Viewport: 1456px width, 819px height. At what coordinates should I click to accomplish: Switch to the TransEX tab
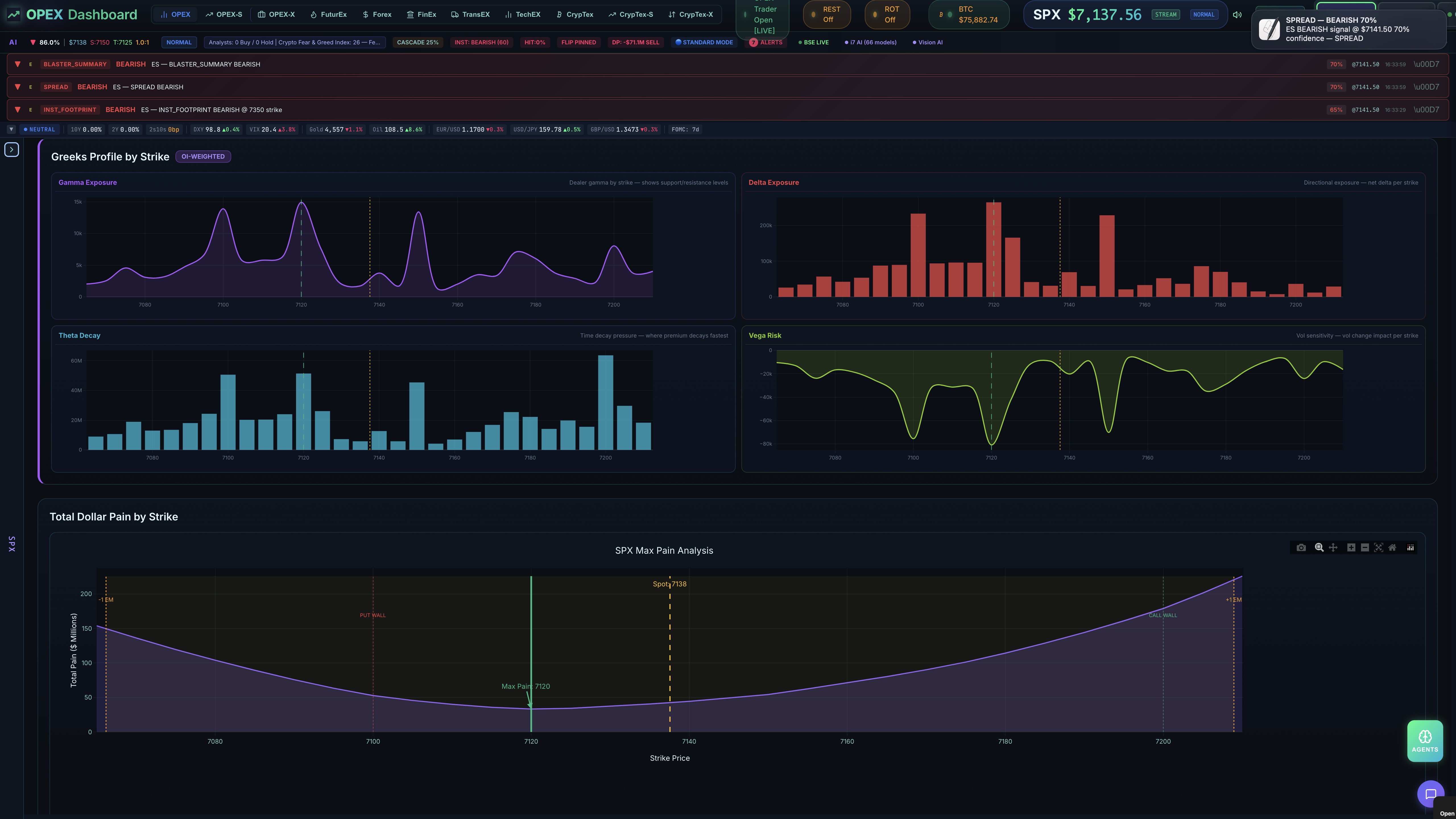470,15
